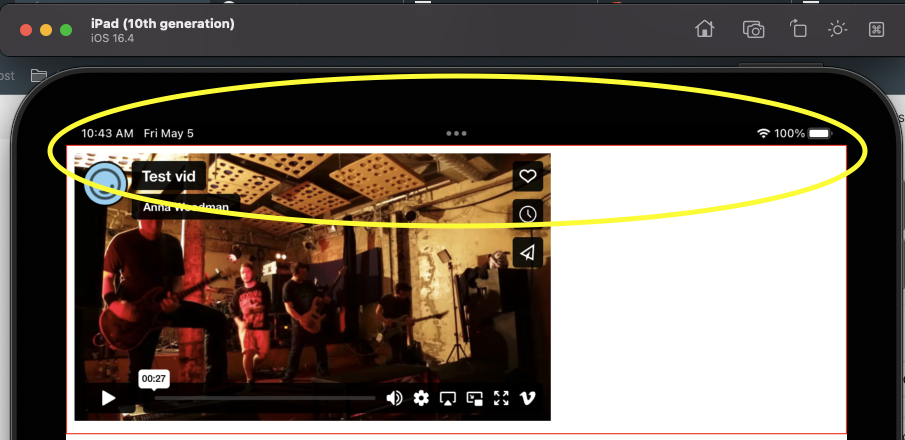Toggle simulator appearance with the sun icon
Screen dimensions: 905x440
[837, 29]
